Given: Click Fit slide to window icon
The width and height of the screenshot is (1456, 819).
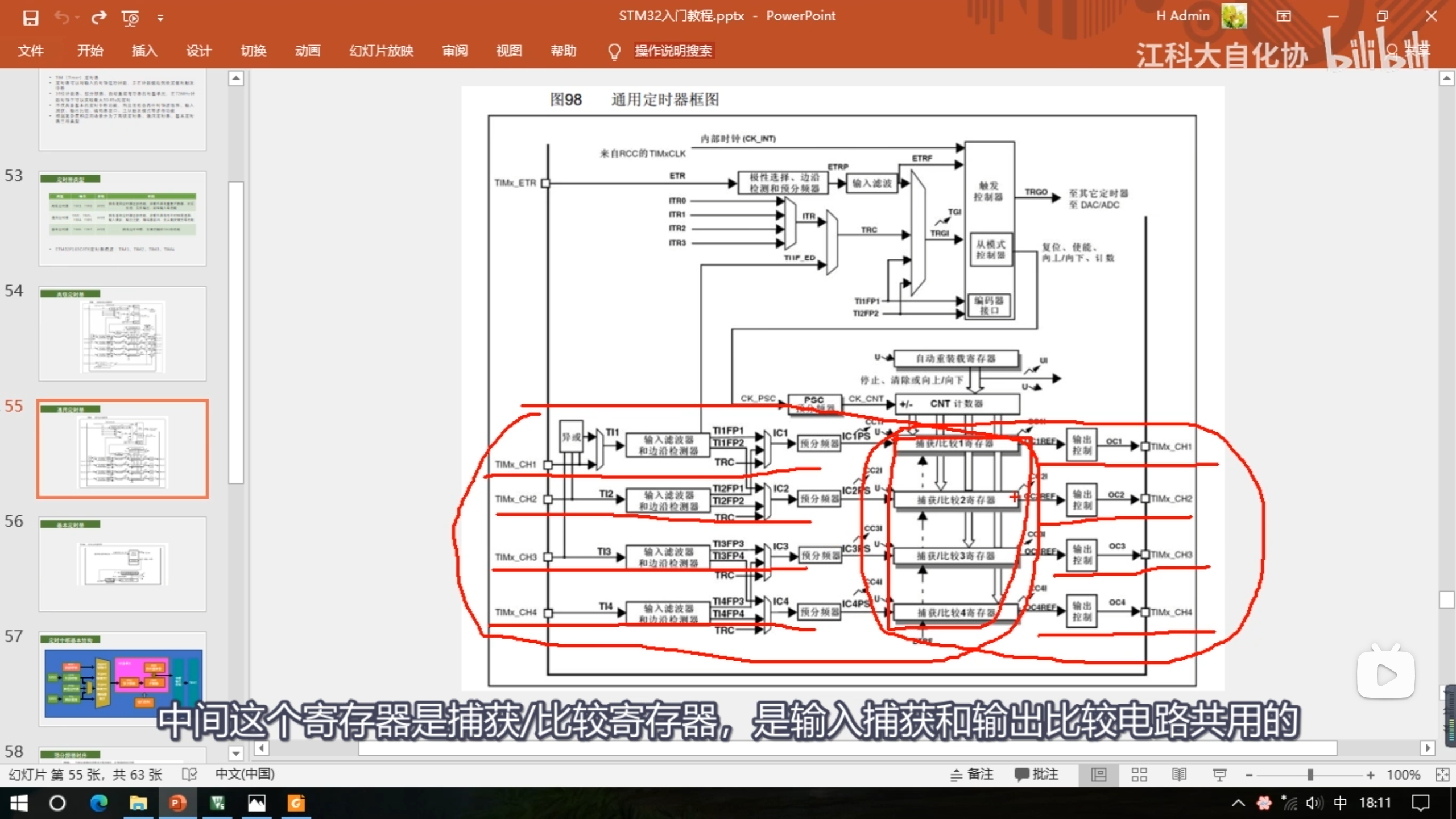Looking at the screenshot, I should [1442, 775].
